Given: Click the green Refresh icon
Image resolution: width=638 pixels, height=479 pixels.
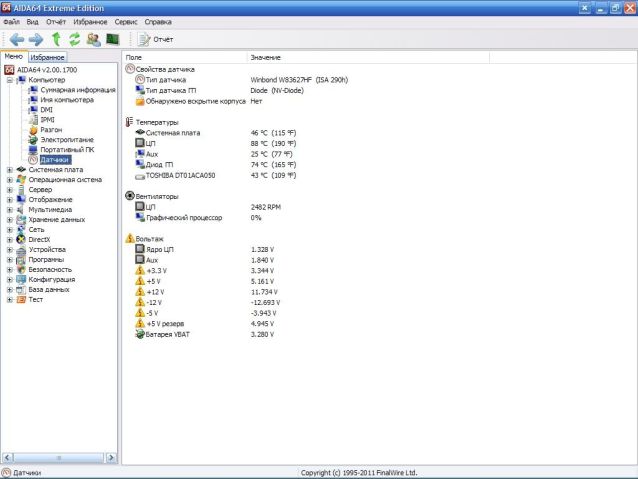Looking at the screenshot, I should tap(74, 39).
